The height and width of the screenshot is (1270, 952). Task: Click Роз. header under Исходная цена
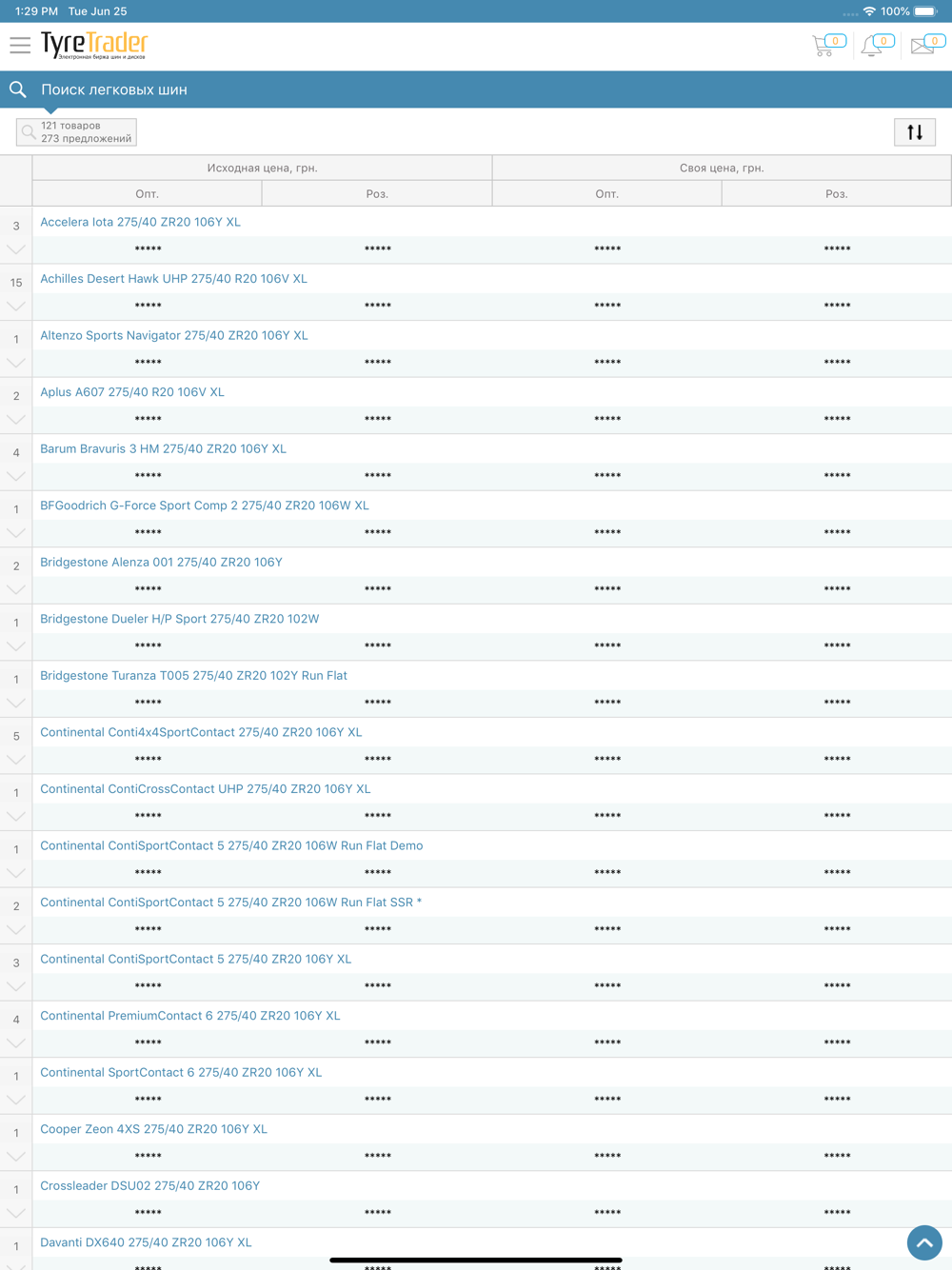click(x=377, y=193)
